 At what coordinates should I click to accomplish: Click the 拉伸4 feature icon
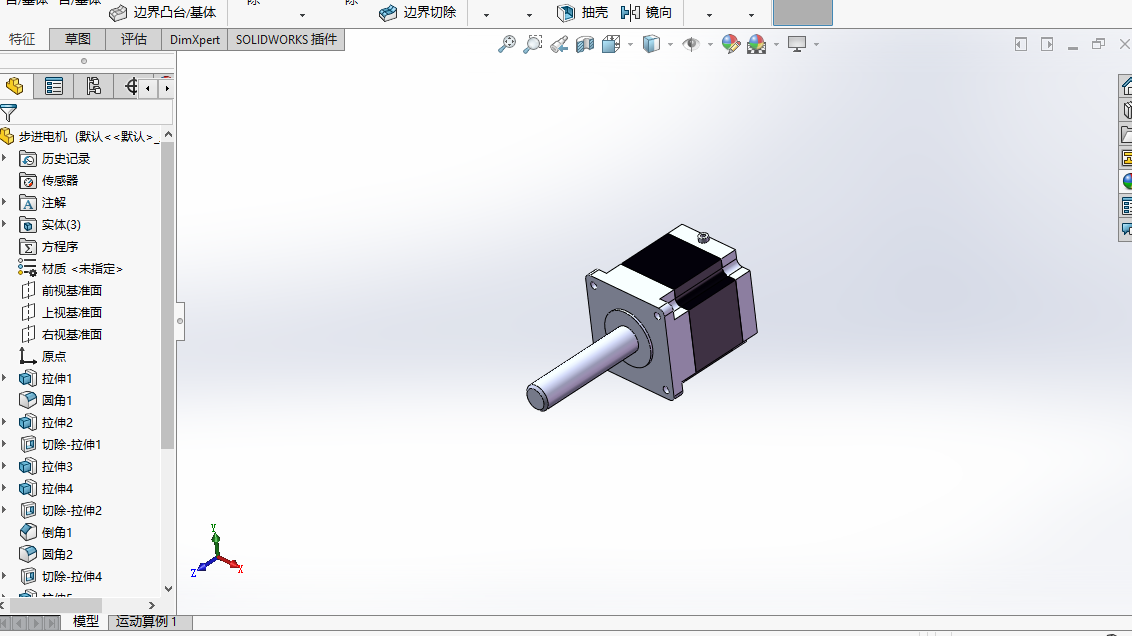coord(27,488)
